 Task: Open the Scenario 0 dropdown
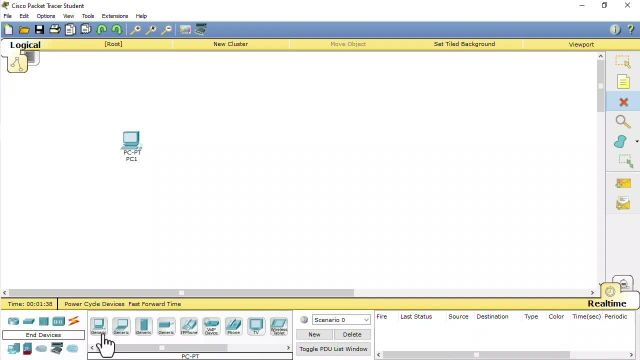[341, 320]
